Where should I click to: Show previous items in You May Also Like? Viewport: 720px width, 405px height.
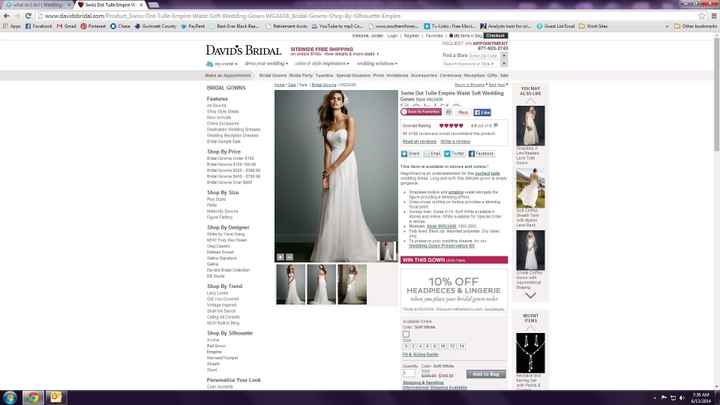530,100
